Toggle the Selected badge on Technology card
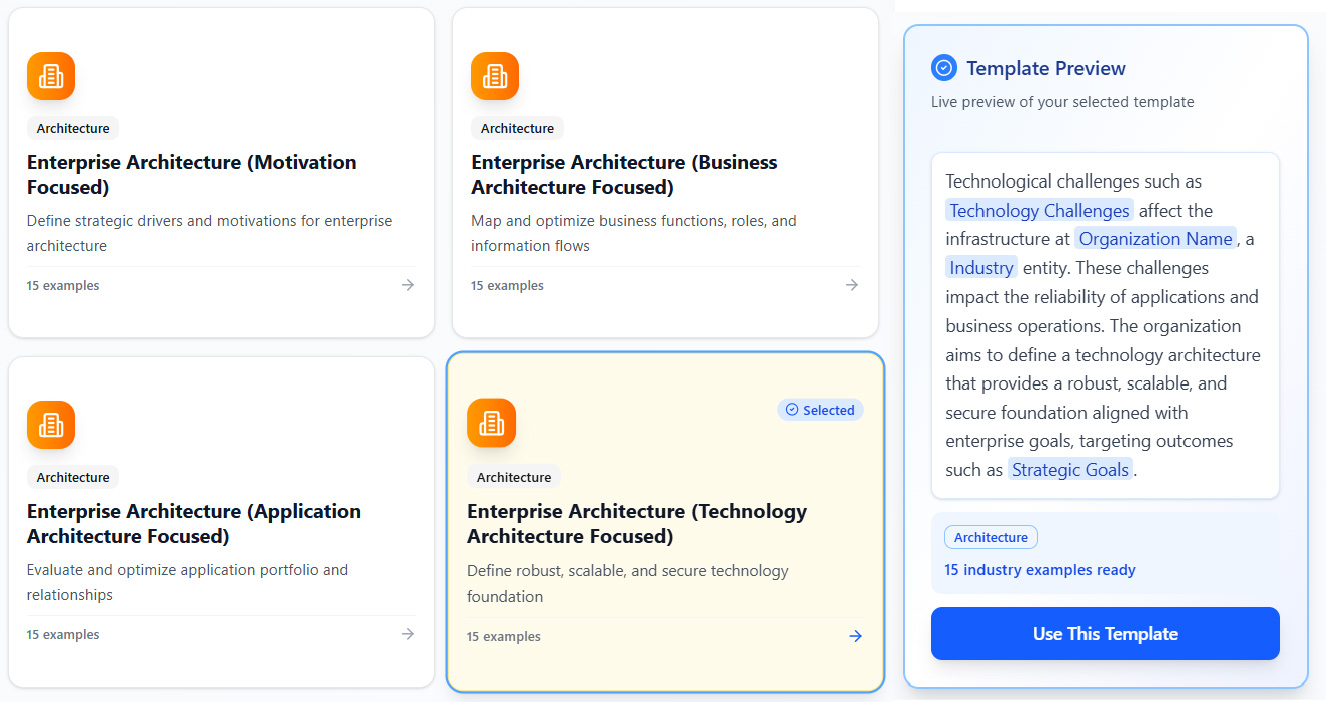This screenshot has height=702, width=1326. click(x=820, y=410)
